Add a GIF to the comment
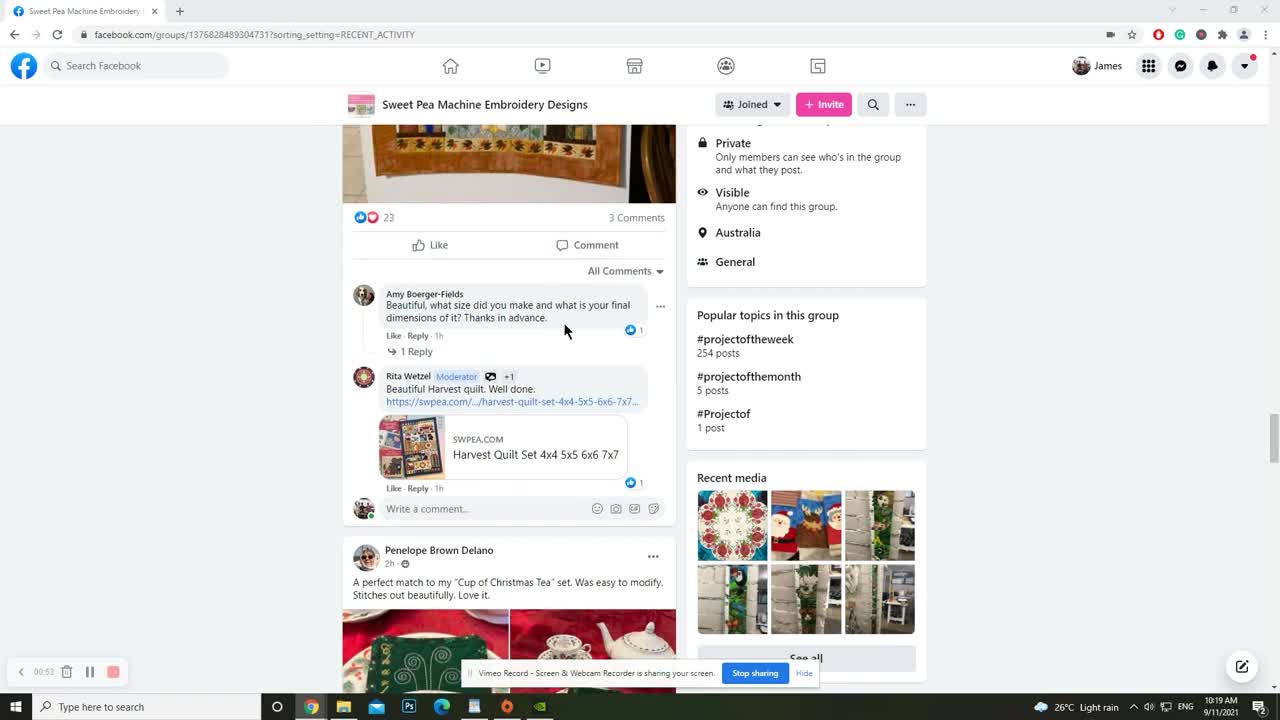The height and width of the screenshot is (720, 1280). (x=634, y=509)
